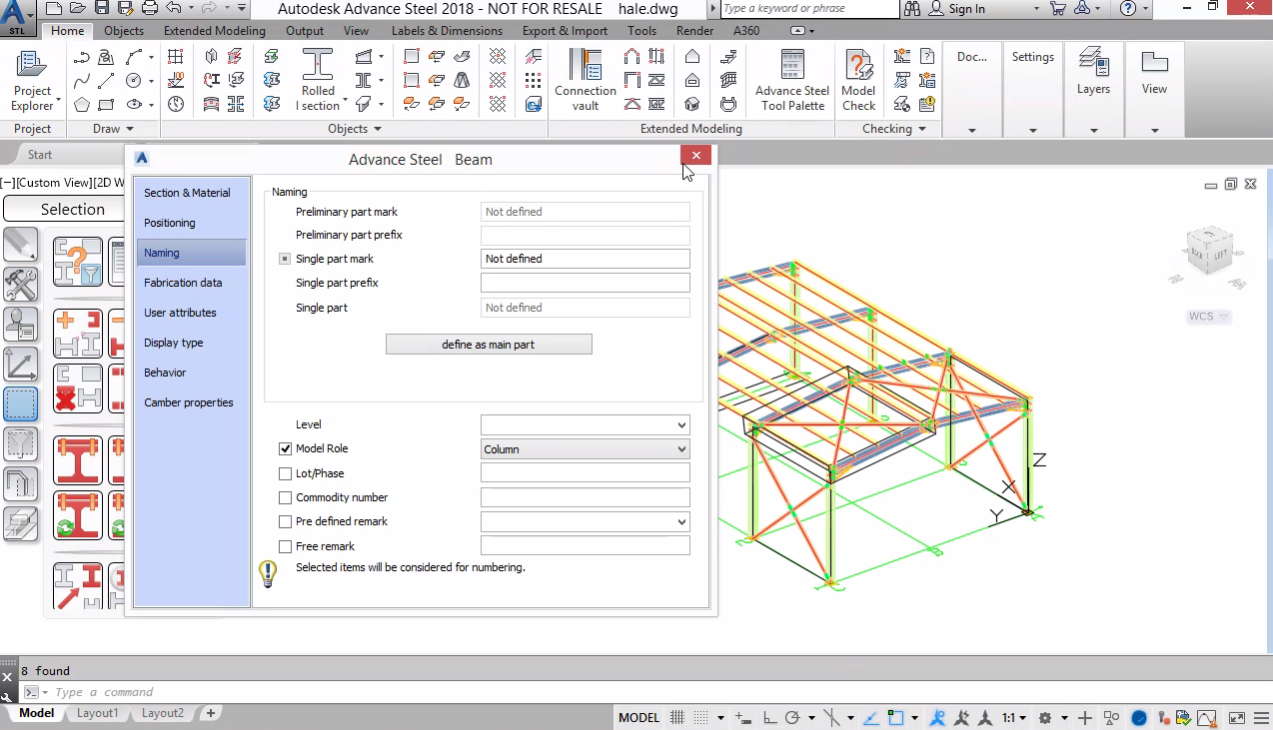This screenshot has height=730, width=1273.
Task: Click into the Single part mark field
Action: click(585, 259)
